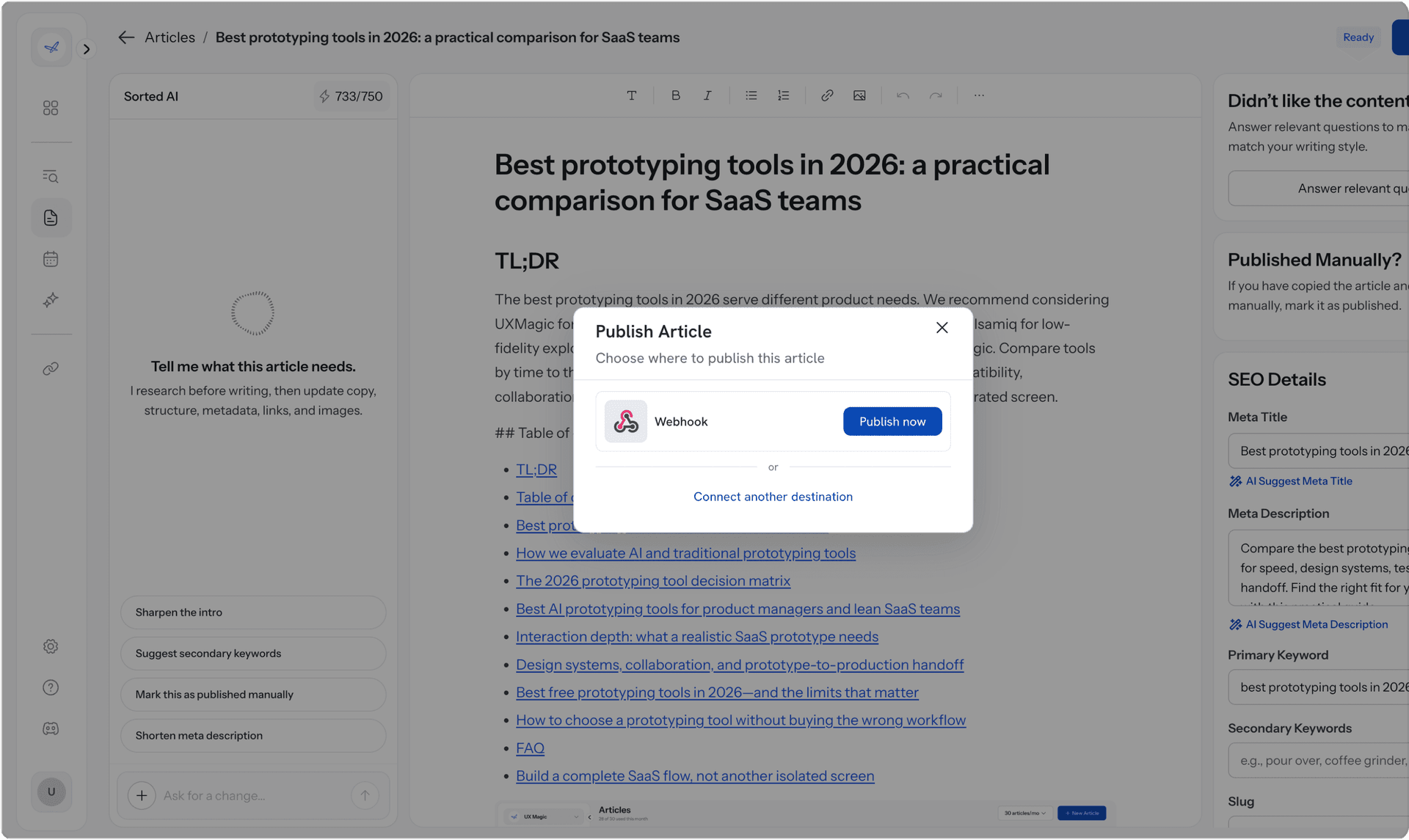The height and width of the screenshot is (840, 1409).
Task: Insert an image from toolbar
Action: [x=859, y=95]
